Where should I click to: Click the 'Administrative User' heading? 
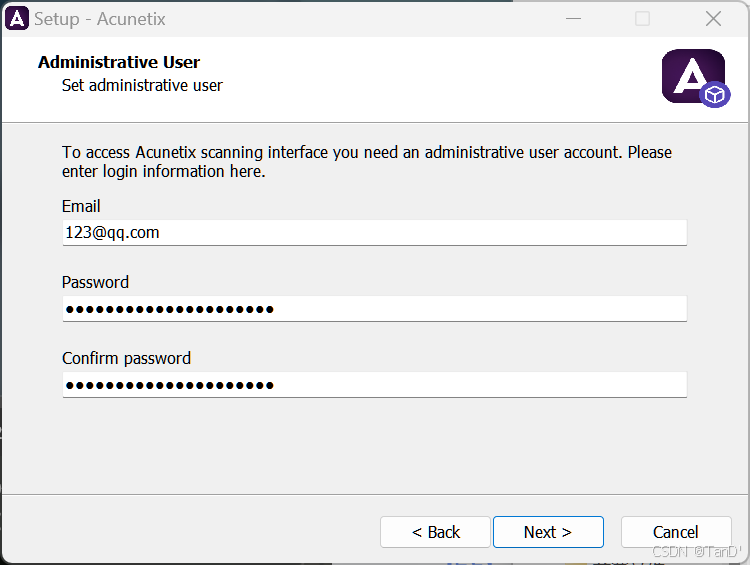(x=119, y=62)
